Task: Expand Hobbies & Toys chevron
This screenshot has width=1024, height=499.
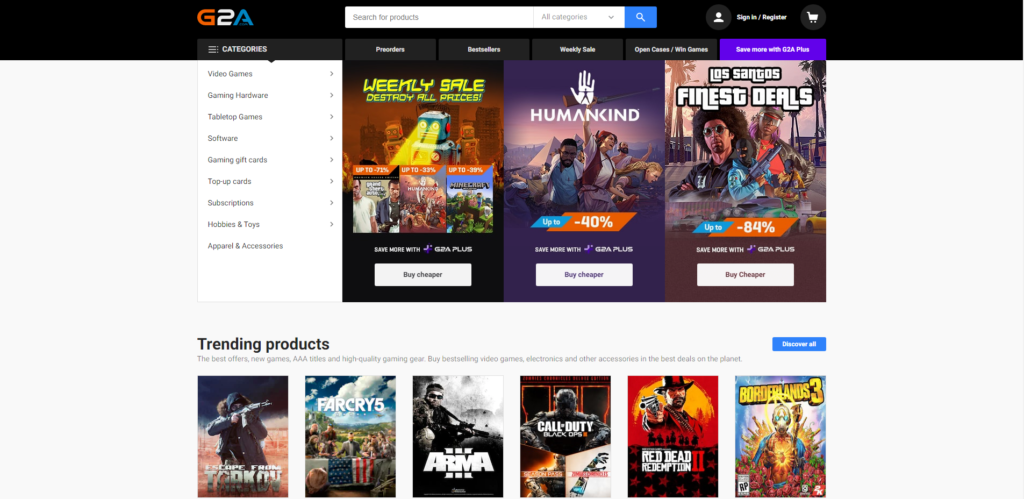Action: [332, 224]
